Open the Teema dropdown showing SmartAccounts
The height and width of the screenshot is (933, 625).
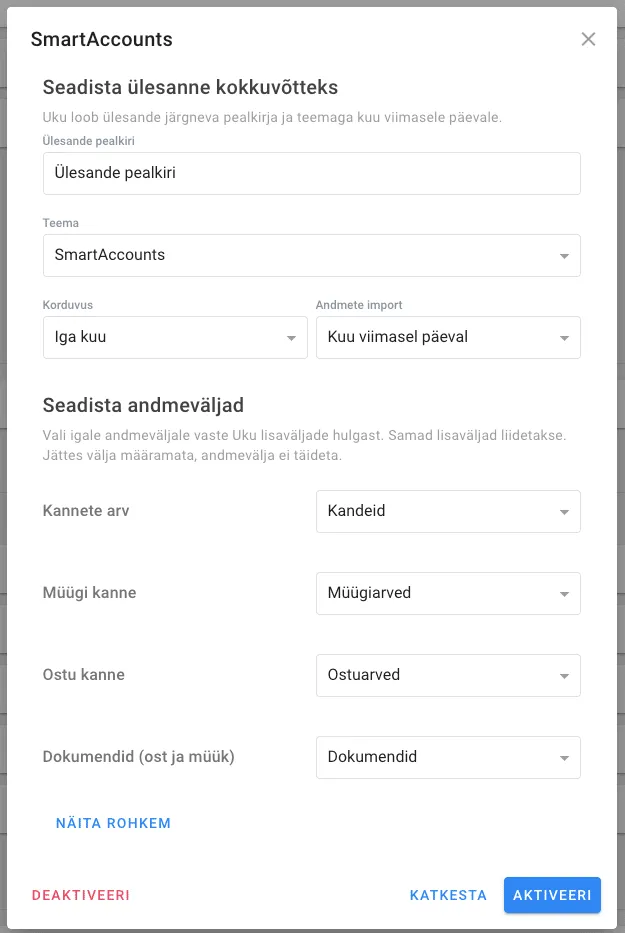pos(311,255)
